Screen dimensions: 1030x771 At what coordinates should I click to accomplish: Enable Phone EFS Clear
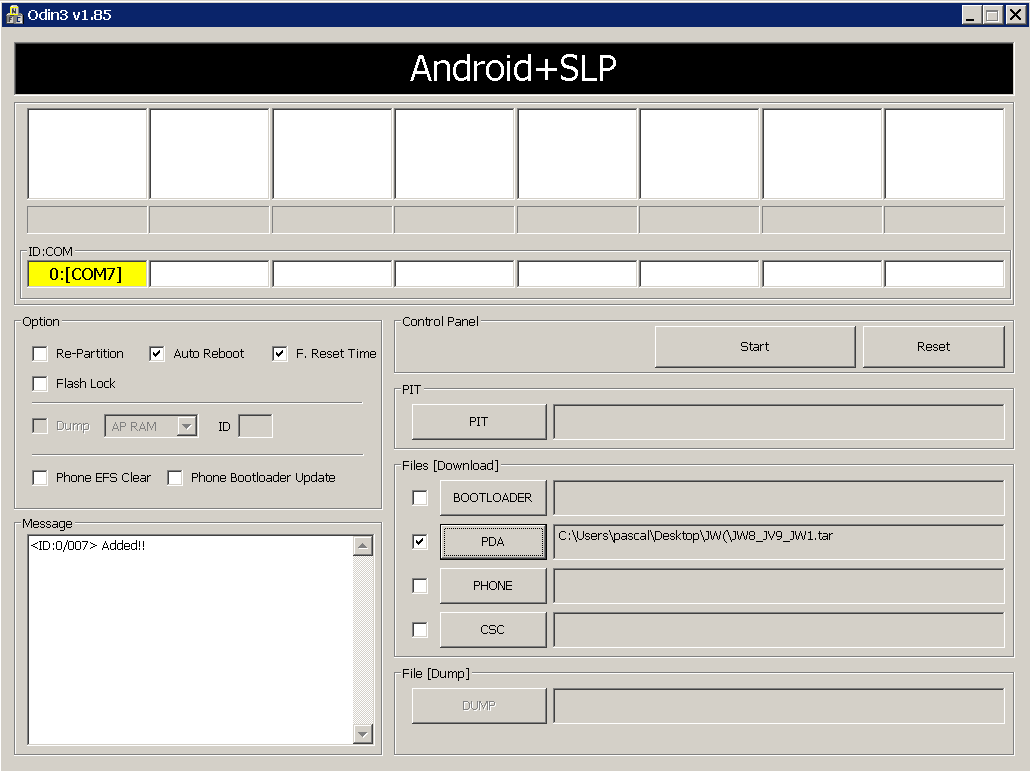click(40, 477)
